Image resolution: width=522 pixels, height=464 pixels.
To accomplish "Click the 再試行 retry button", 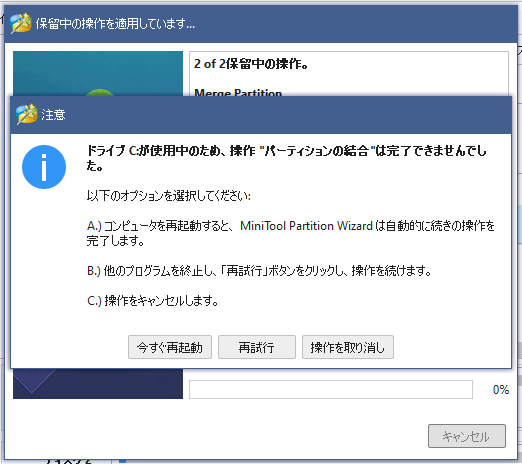I will [x=257, y=347].
